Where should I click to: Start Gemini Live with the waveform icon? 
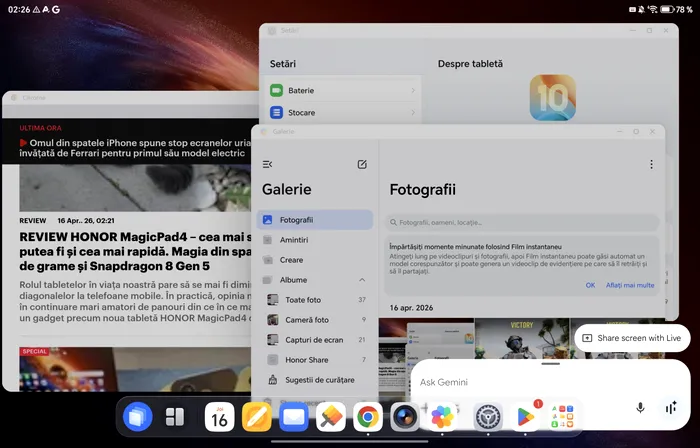click(x=671, y=408)
